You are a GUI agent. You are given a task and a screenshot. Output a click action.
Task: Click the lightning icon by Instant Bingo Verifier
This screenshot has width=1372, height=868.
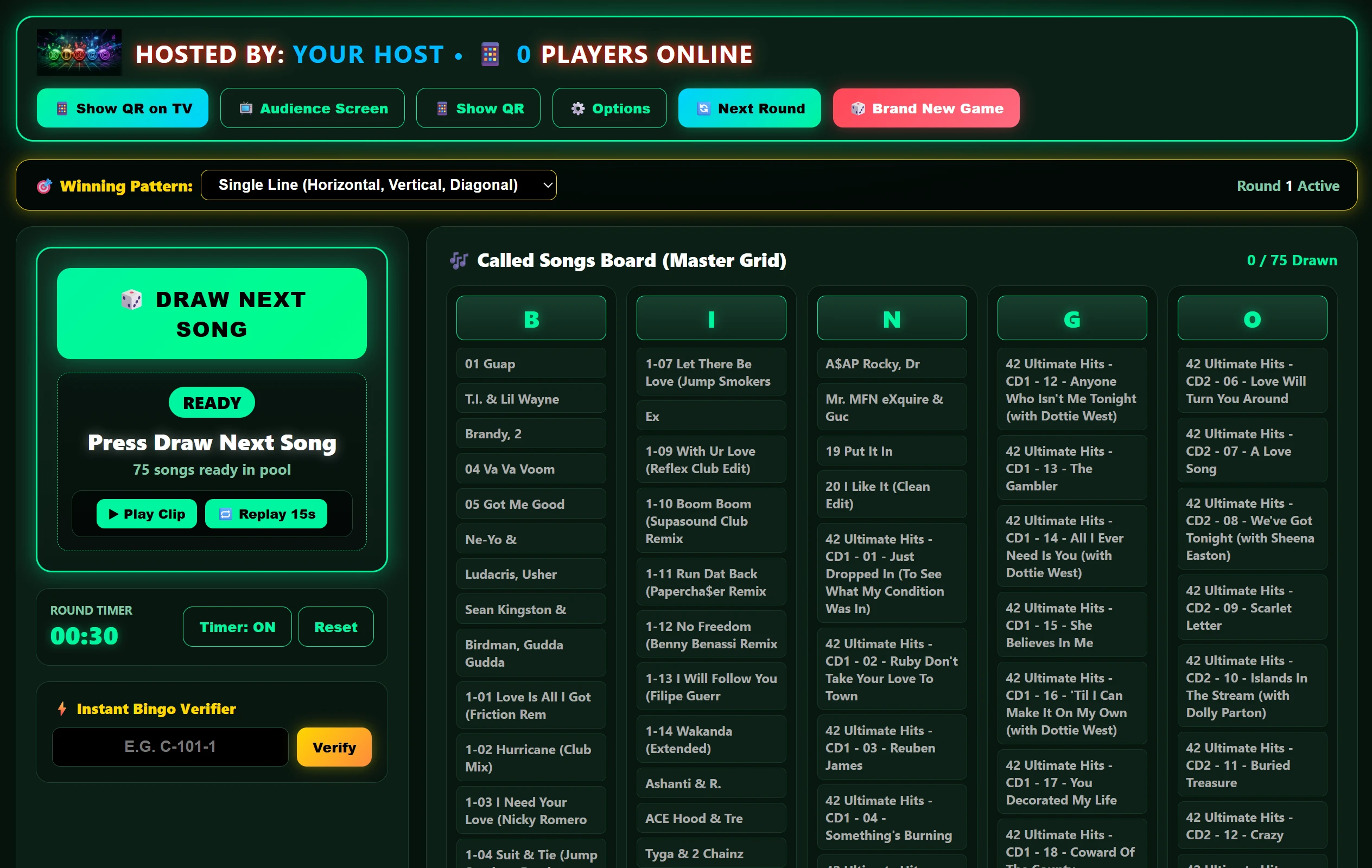coord(62,709)
